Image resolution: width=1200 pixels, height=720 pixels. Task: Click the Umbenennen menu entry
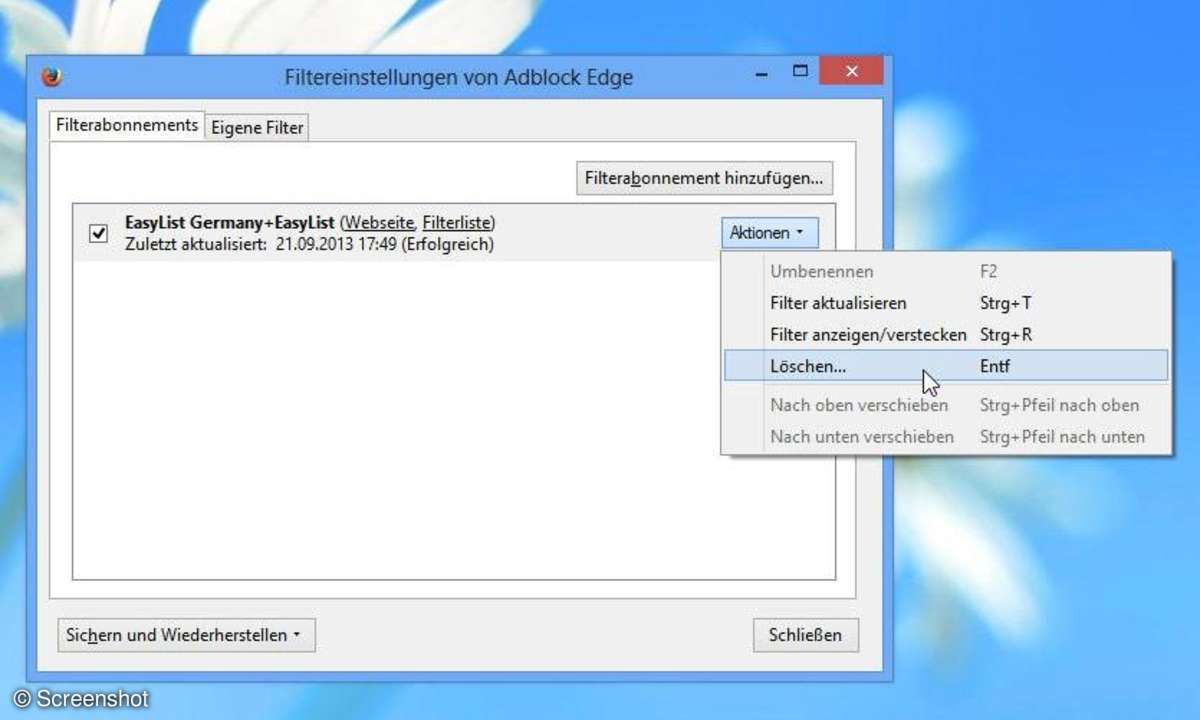(945, 271)
